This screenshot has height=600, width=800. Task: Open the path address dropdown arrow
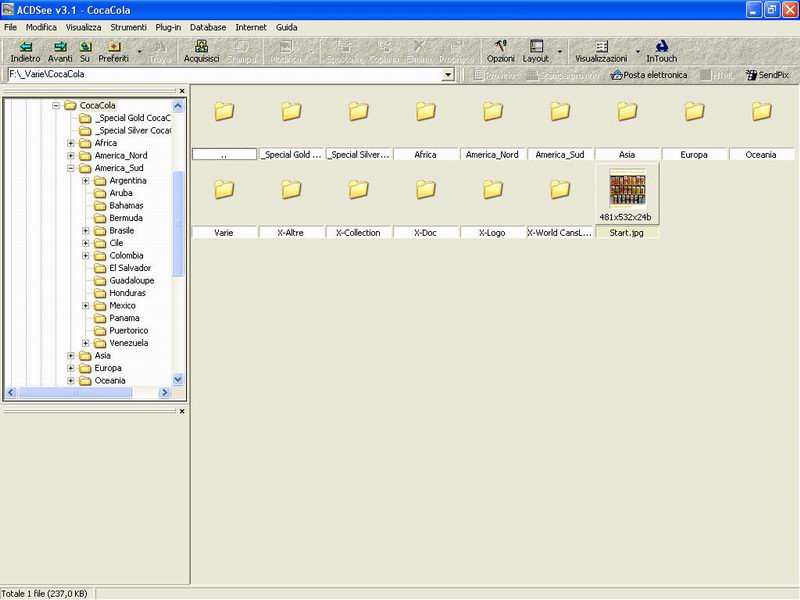(448, 75)
